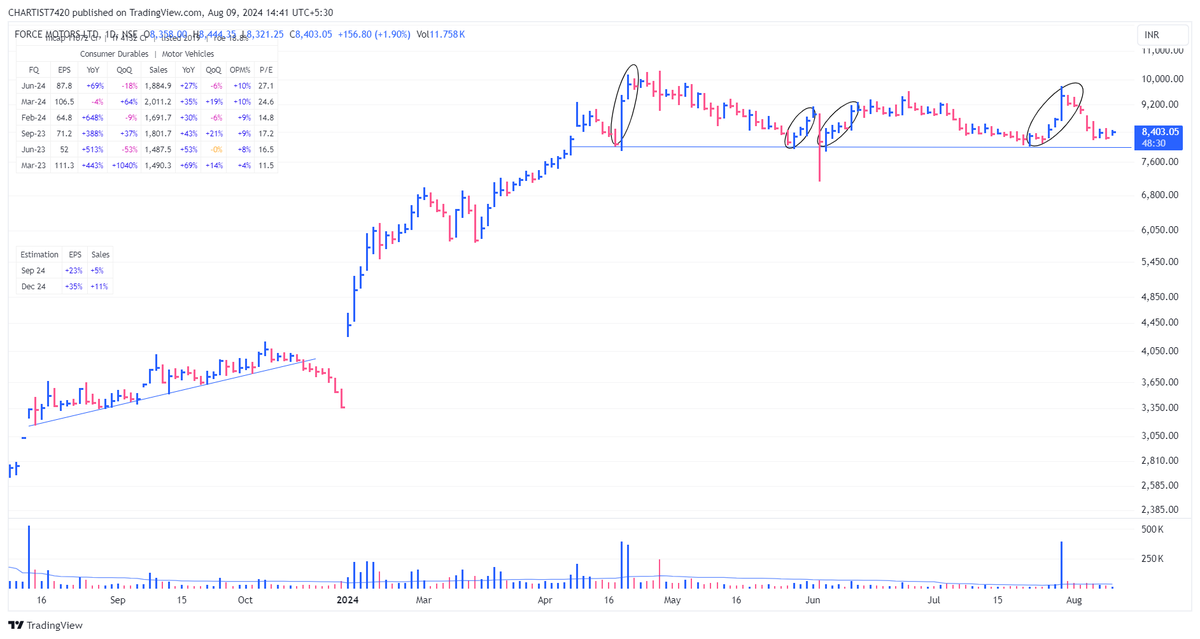Screen dimensions: 1200x639
Task: Click the Motor Vehicles industry label
Action: coord(186,54)
